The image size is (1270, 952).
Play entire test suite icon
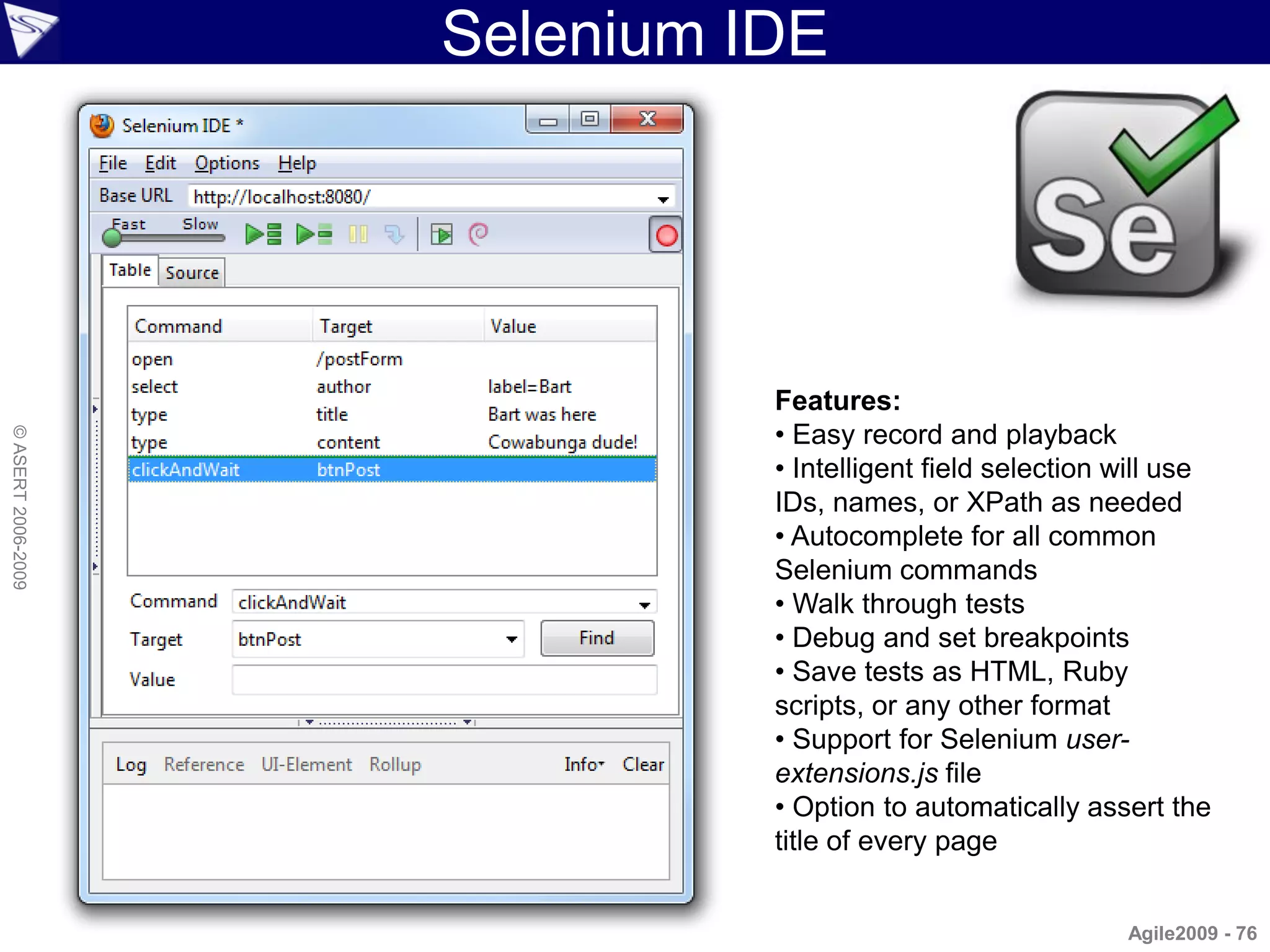click(264, 234)
